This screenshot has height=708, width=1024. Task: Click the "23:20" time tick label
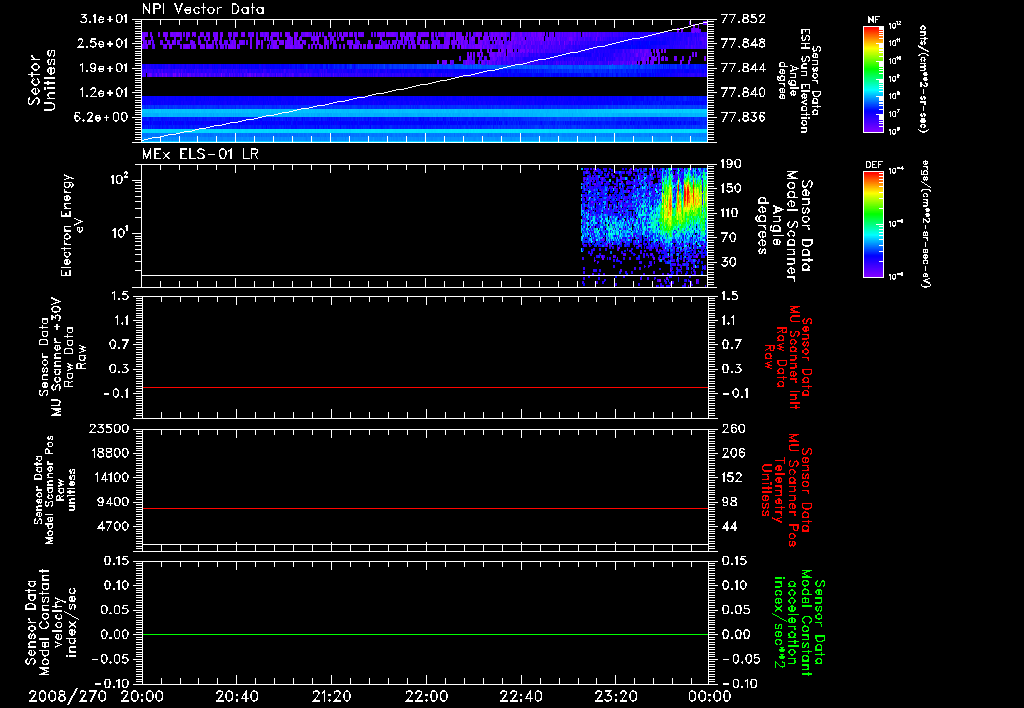tap(615, 696)
